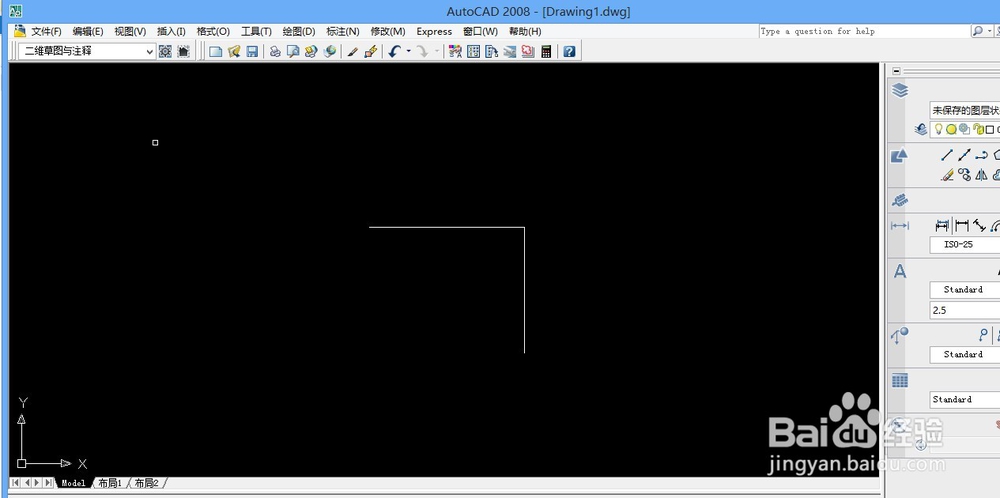Toggle layer lock padlock icon
The image size is (1000, 498).
click(978, 129)
